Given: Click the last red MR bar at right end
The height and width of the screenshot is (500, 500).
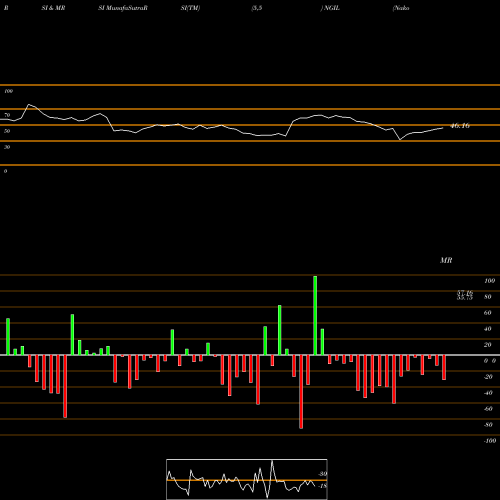Looking at the screenshot, I should (x=444, y=367).
